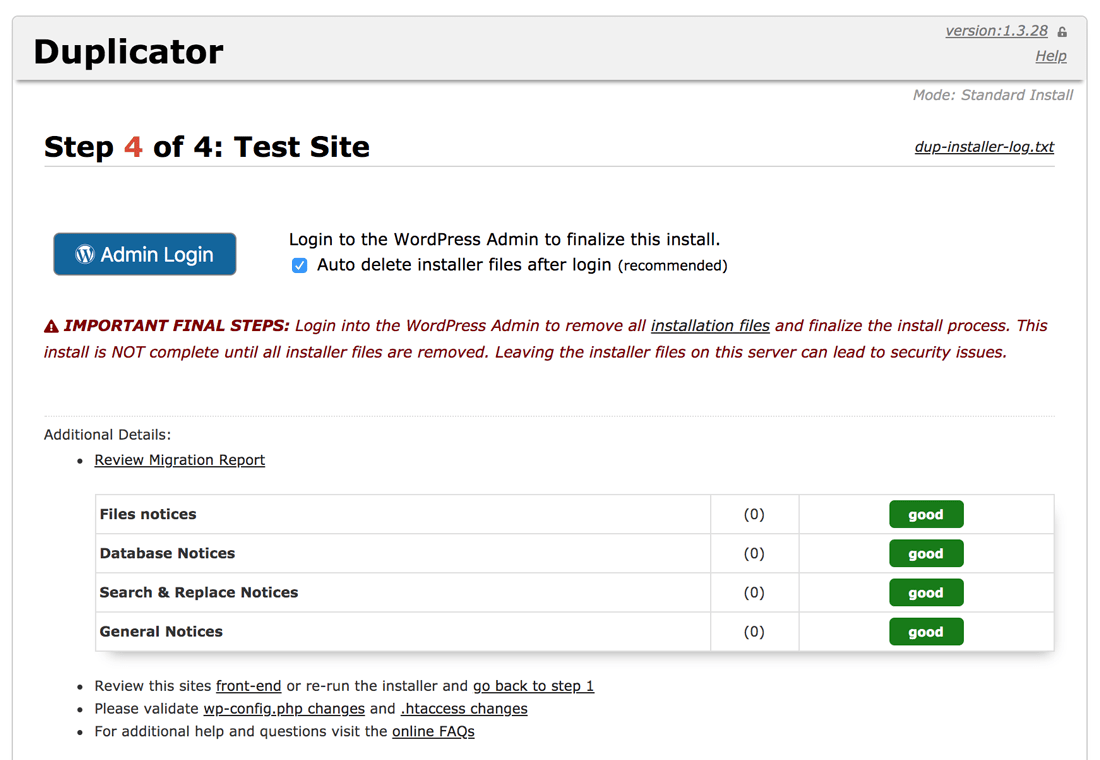Click the (0) count for General Notices
The image size is (1100, 760).
754,632
